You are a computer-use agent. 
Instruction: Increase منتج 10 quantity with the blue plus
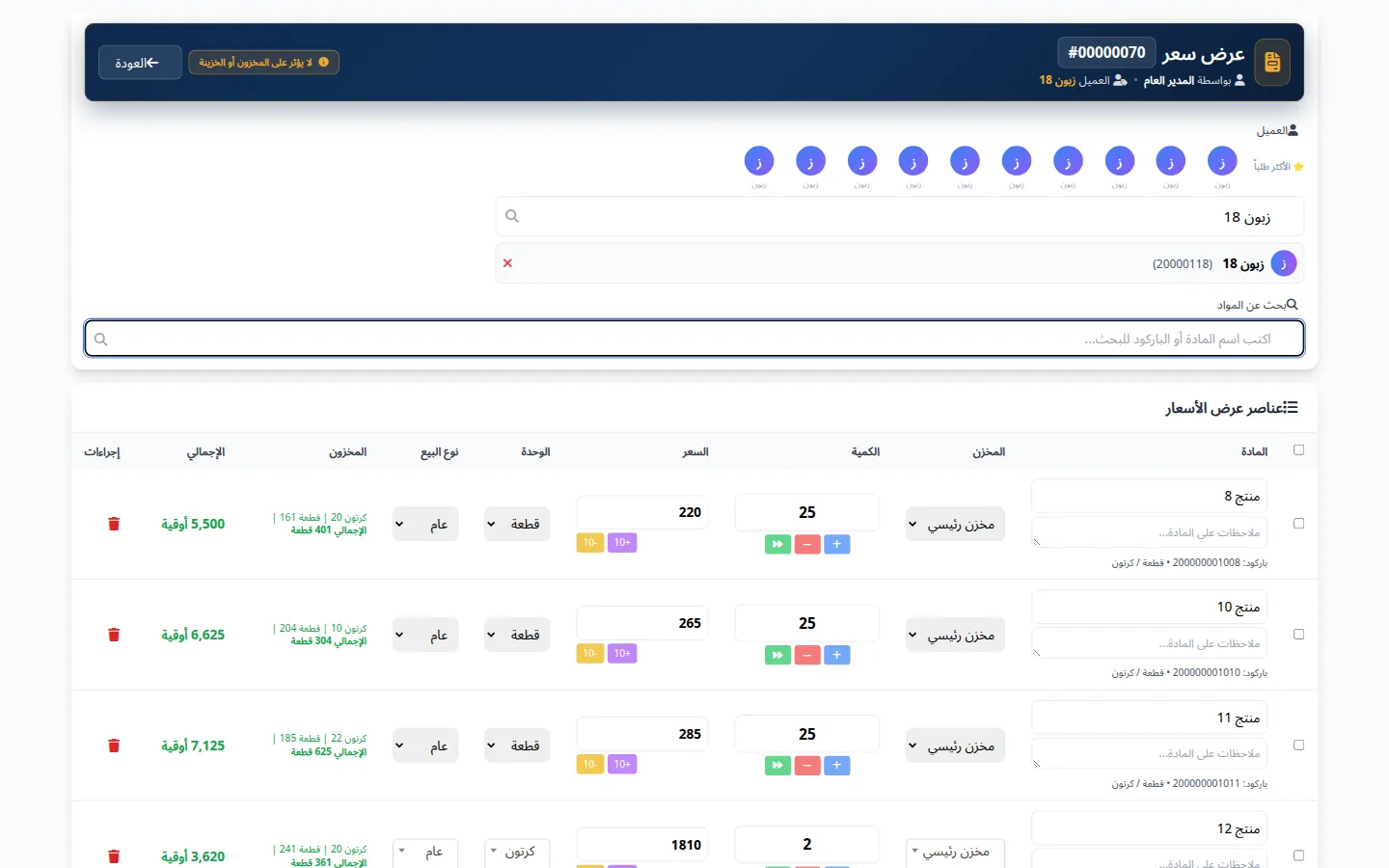point(836,655)
